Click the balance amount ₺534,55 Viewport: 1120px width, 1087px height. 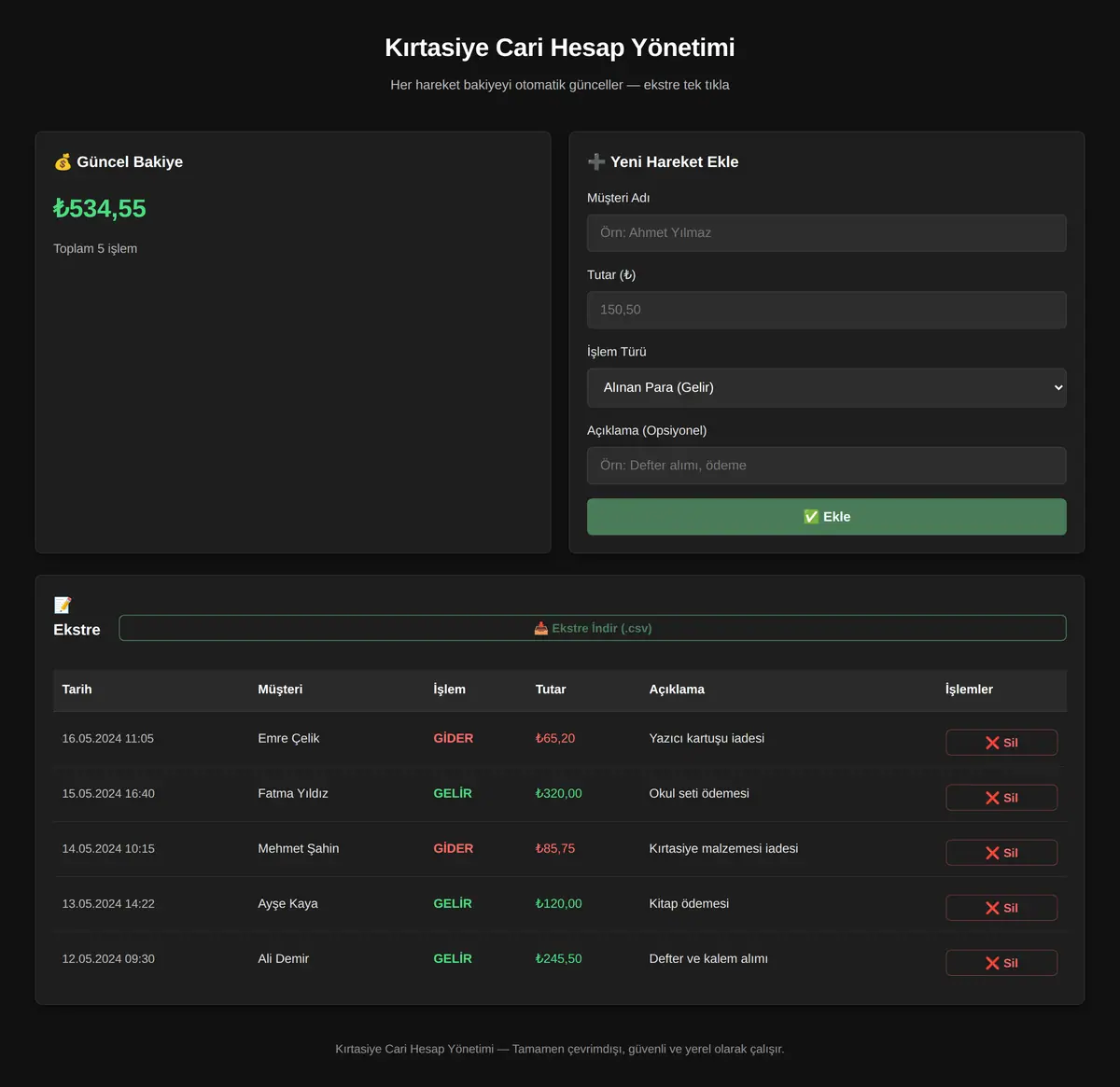[100, 209]
